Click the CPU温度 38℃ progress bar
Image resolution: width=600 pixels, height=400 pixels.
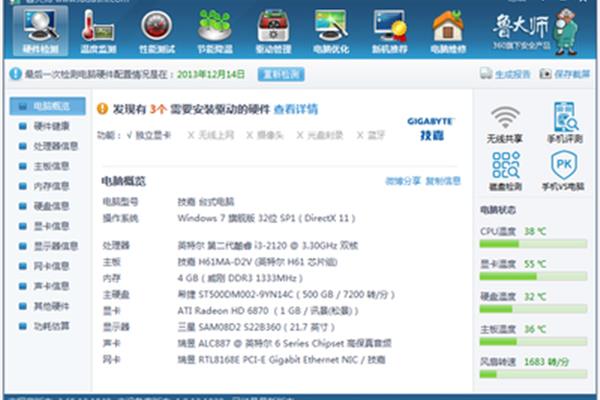point(533,244)
